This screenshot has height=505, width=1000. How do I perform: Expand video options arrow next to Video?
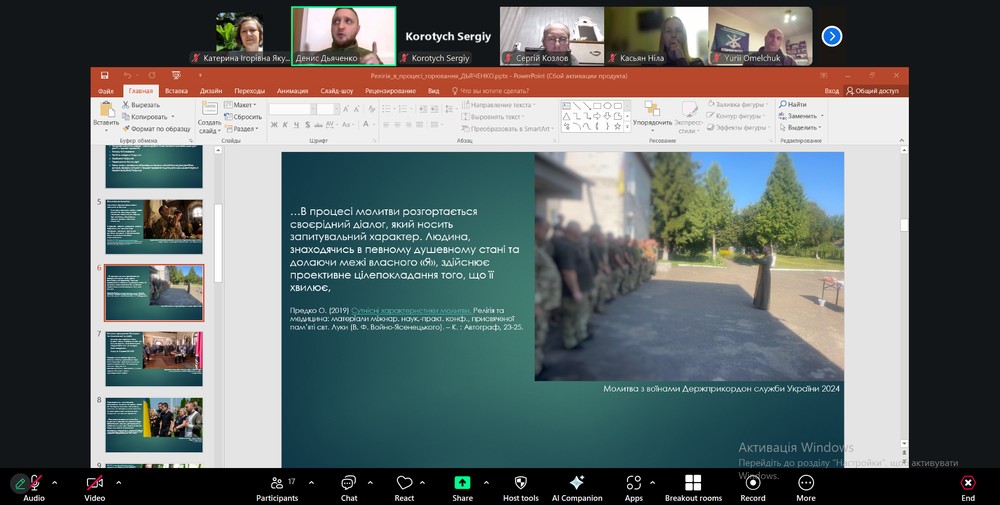pos(118,482)
